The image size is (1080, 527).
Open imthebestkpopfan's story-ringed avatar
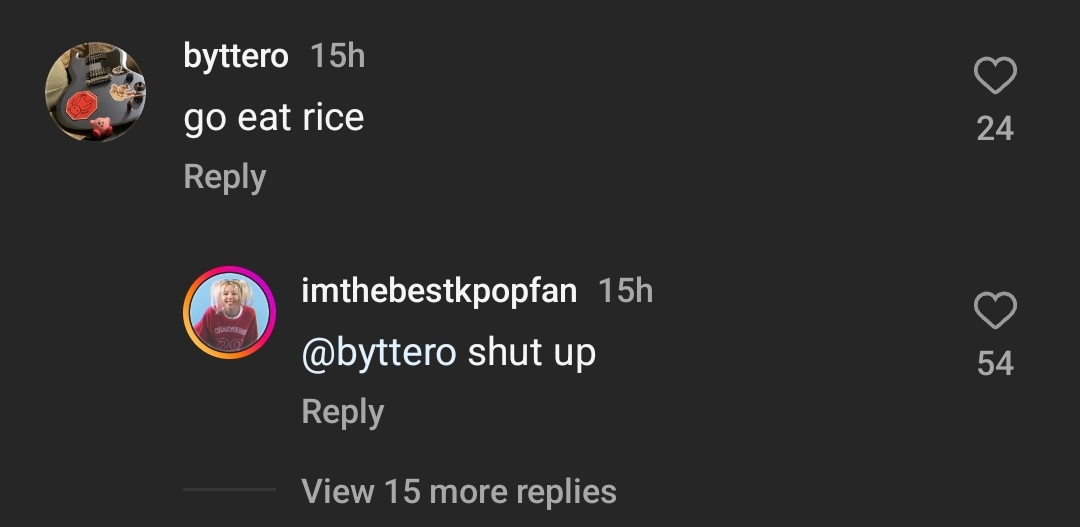230,313
